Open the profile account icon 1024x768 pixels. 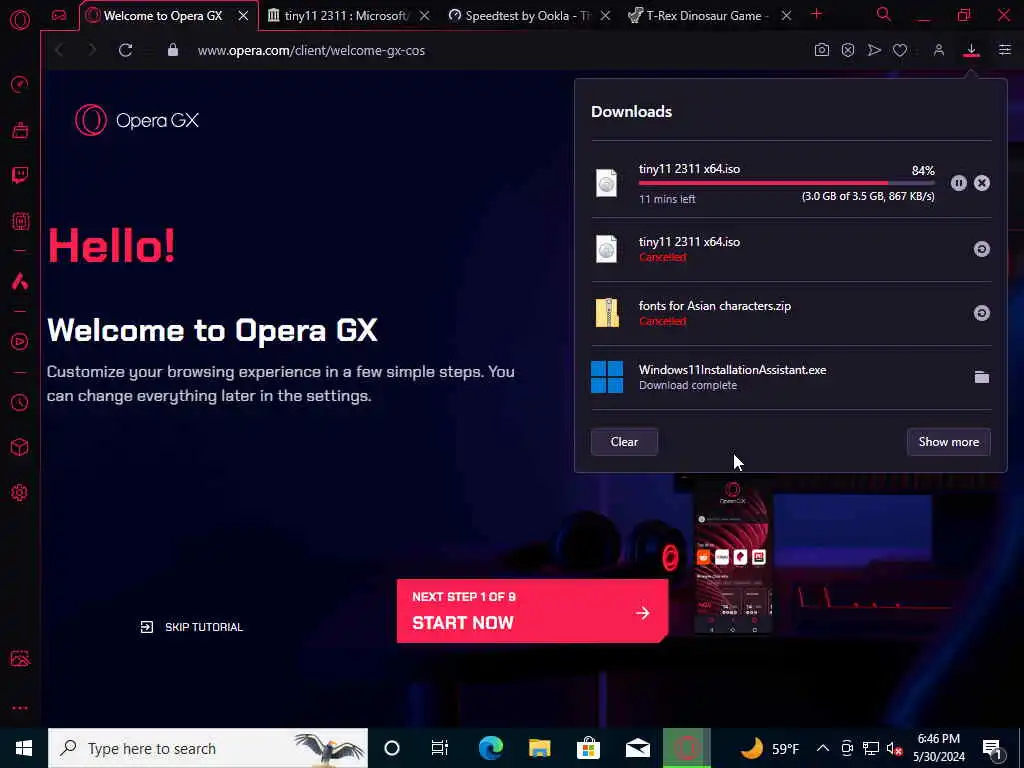pyautogui.click(x=938, y=50)
